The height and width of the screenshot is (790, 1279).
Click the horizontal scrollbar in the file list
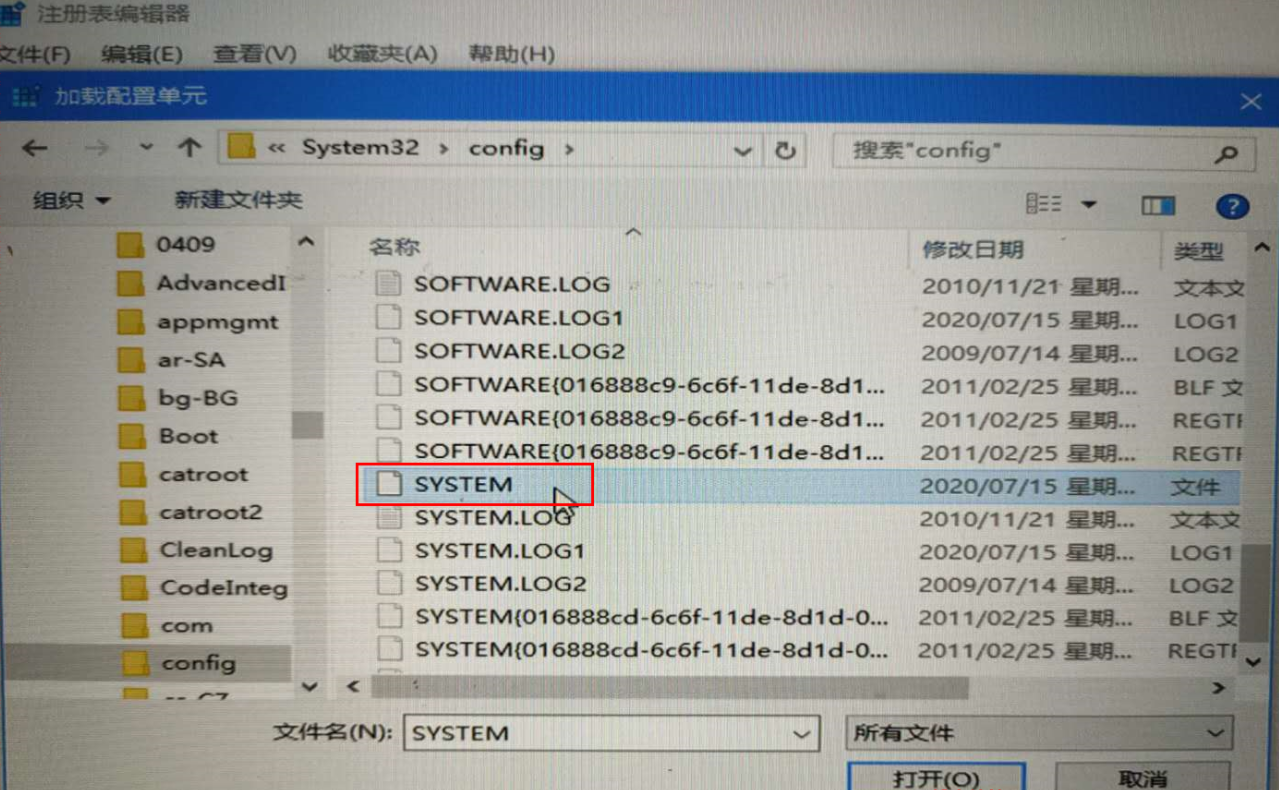pyautogui.click(x=670, y=688)
